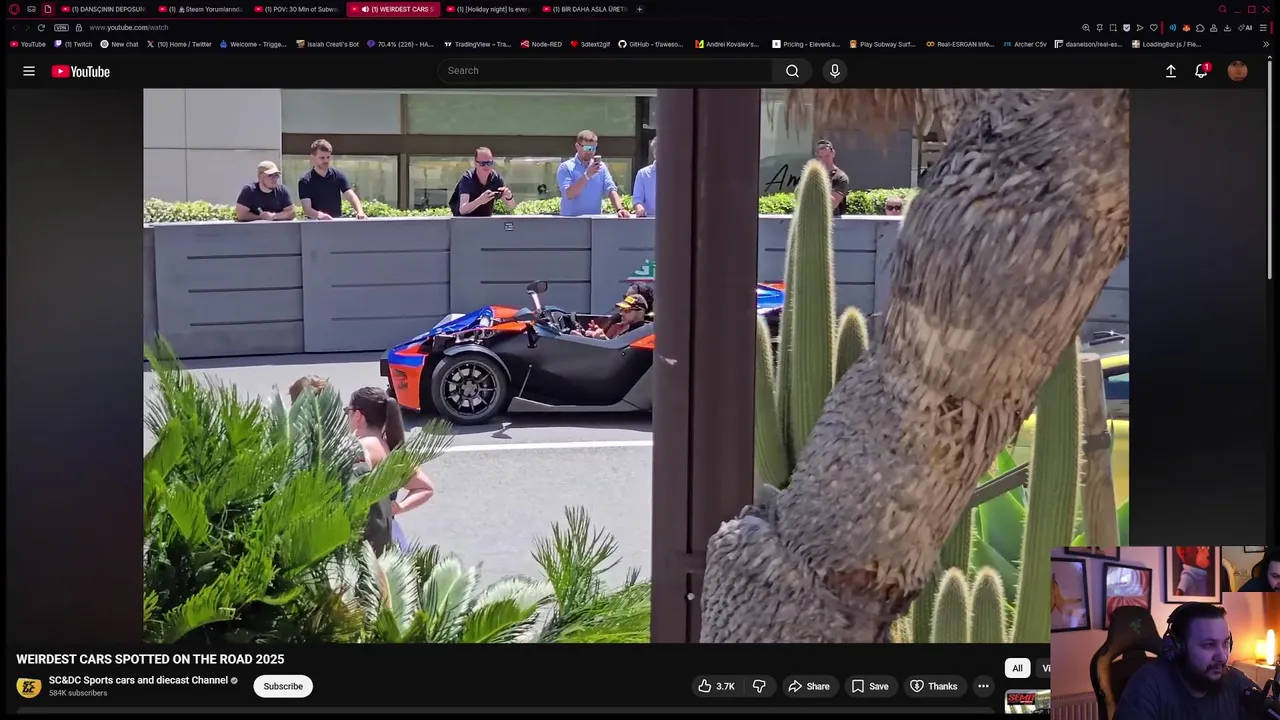Click the search magnifier button
Image resolution: width=1280 pixels, height=720 pixels.
point(792,71)
